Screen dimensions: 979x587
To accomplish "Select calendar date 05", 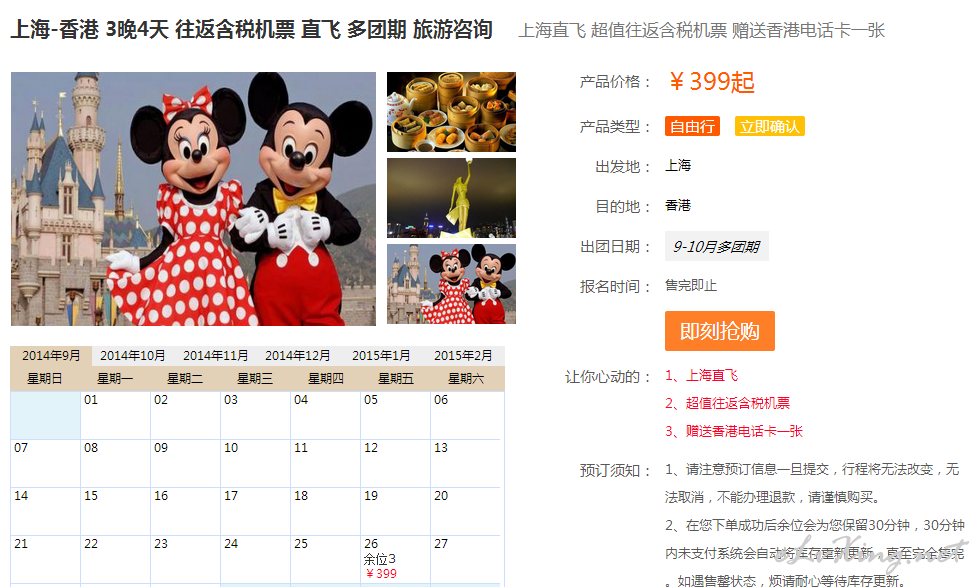I will point(395,415).
